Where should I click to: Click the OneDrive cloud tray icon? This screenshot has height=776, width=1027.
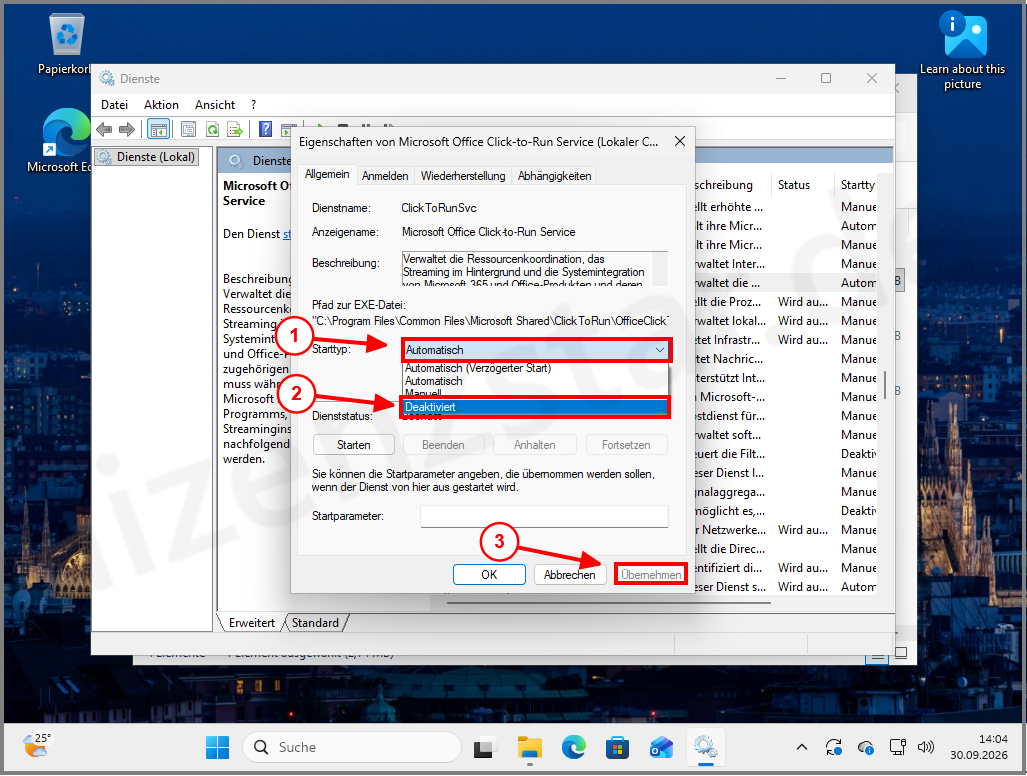click(865, 747)
